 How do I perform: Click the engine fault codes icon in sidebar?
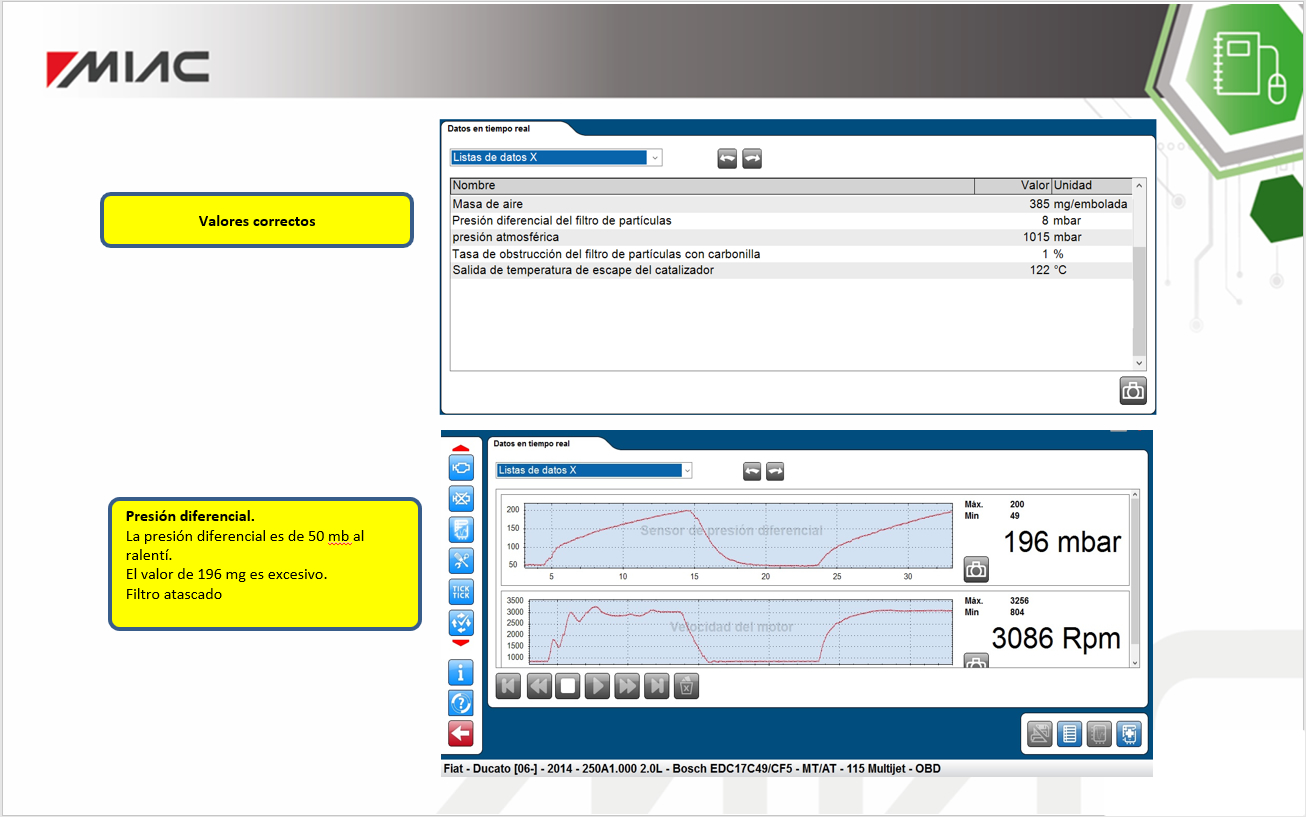461,467
